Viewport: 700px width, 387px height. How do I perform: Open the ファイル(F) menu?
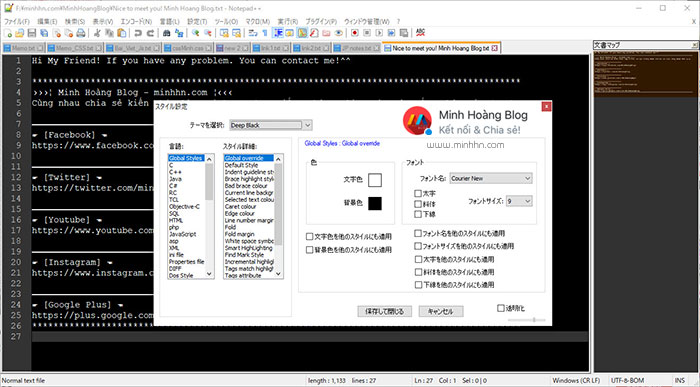(17, 21)
